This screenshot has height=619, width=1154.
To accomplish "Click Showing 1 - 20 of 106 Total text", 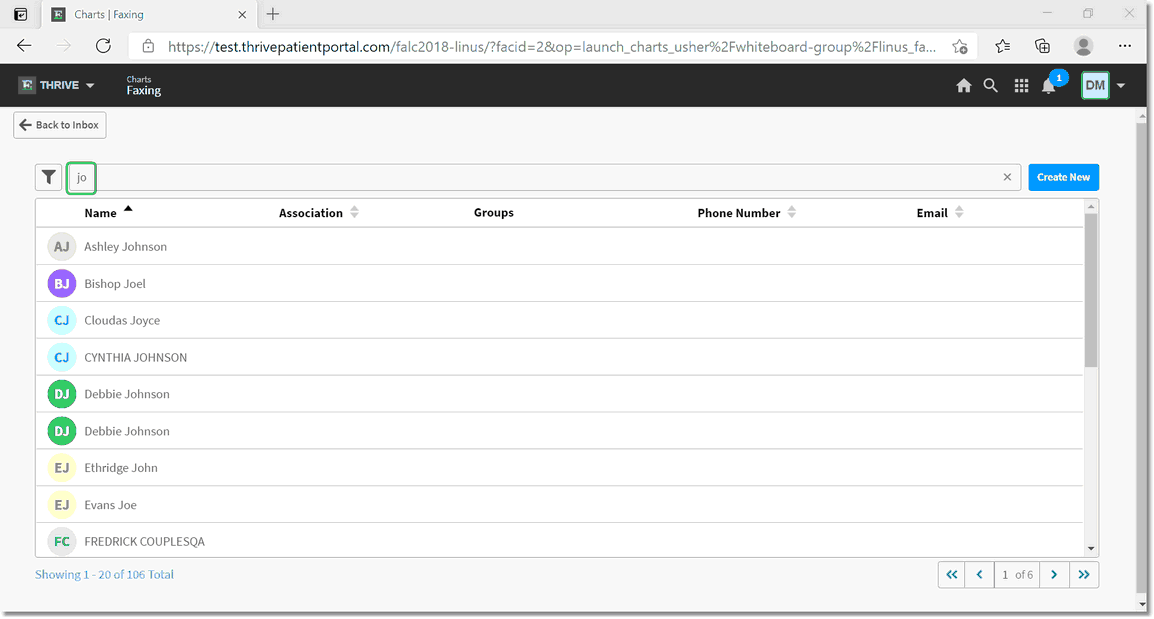I will pos(105,575).
